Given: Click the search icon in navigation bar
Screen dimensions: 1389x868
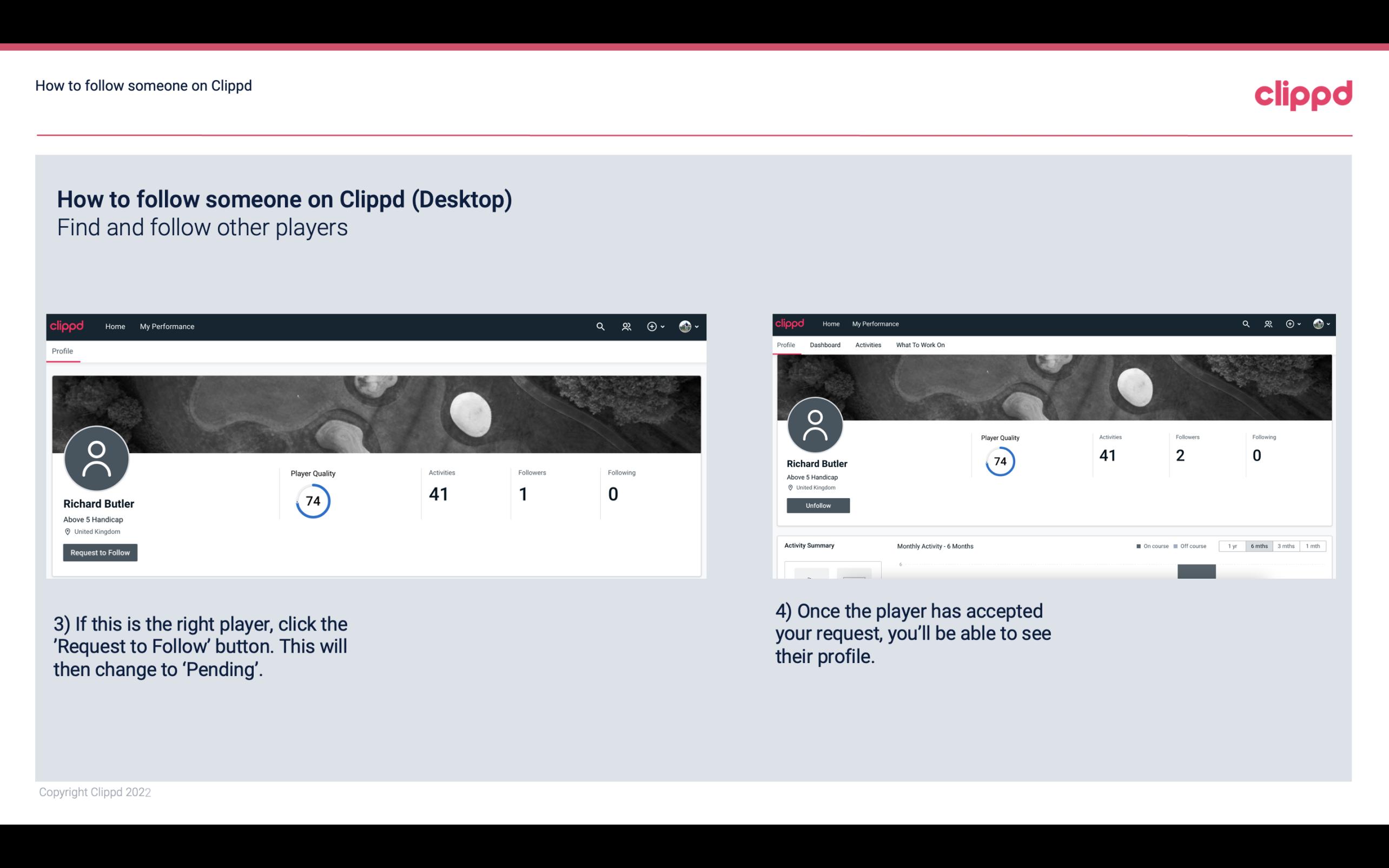Looking at the screenshot, I should pyautogui.click(x=600, y=326).
